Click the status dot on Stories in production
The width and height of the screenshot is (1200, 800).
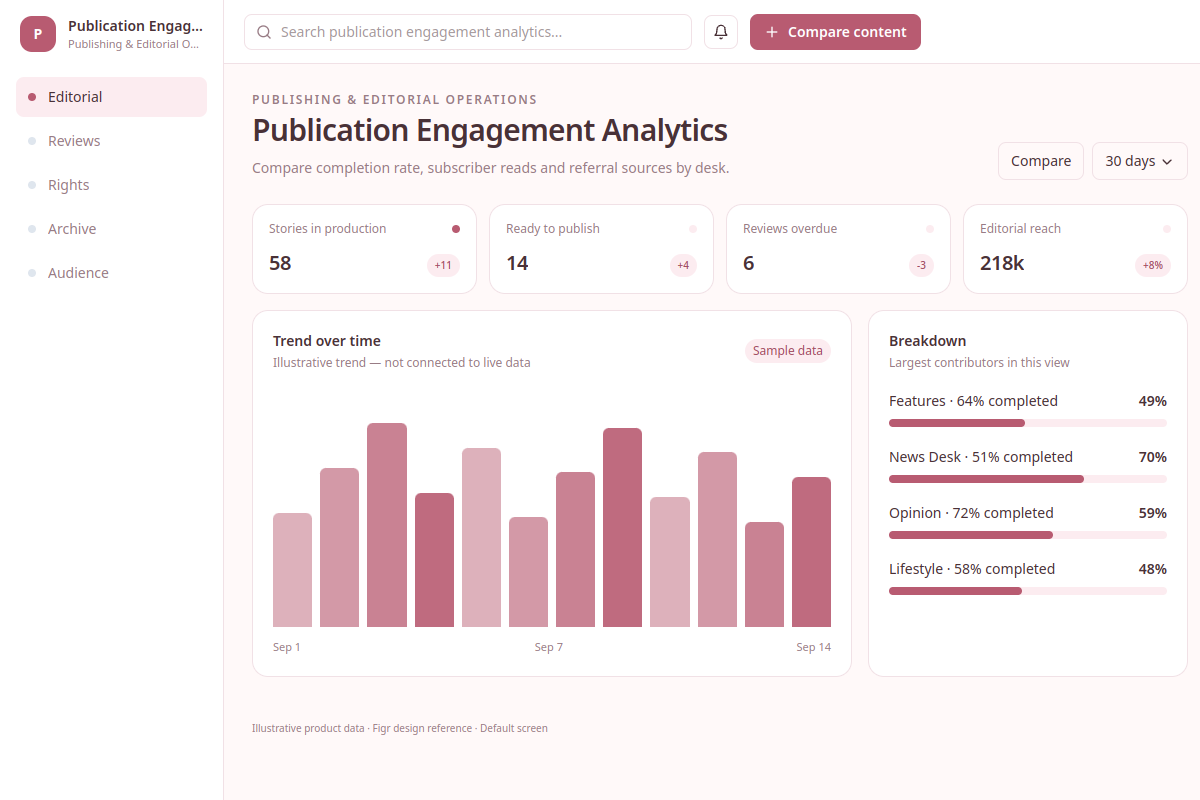coord(456,229)
